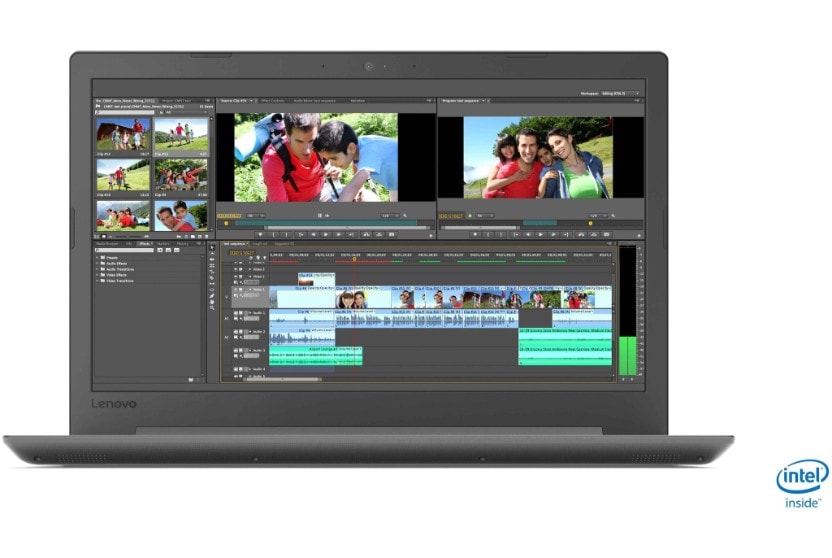Toggle Video 2 track eye visibility

(x=235, y=276)
